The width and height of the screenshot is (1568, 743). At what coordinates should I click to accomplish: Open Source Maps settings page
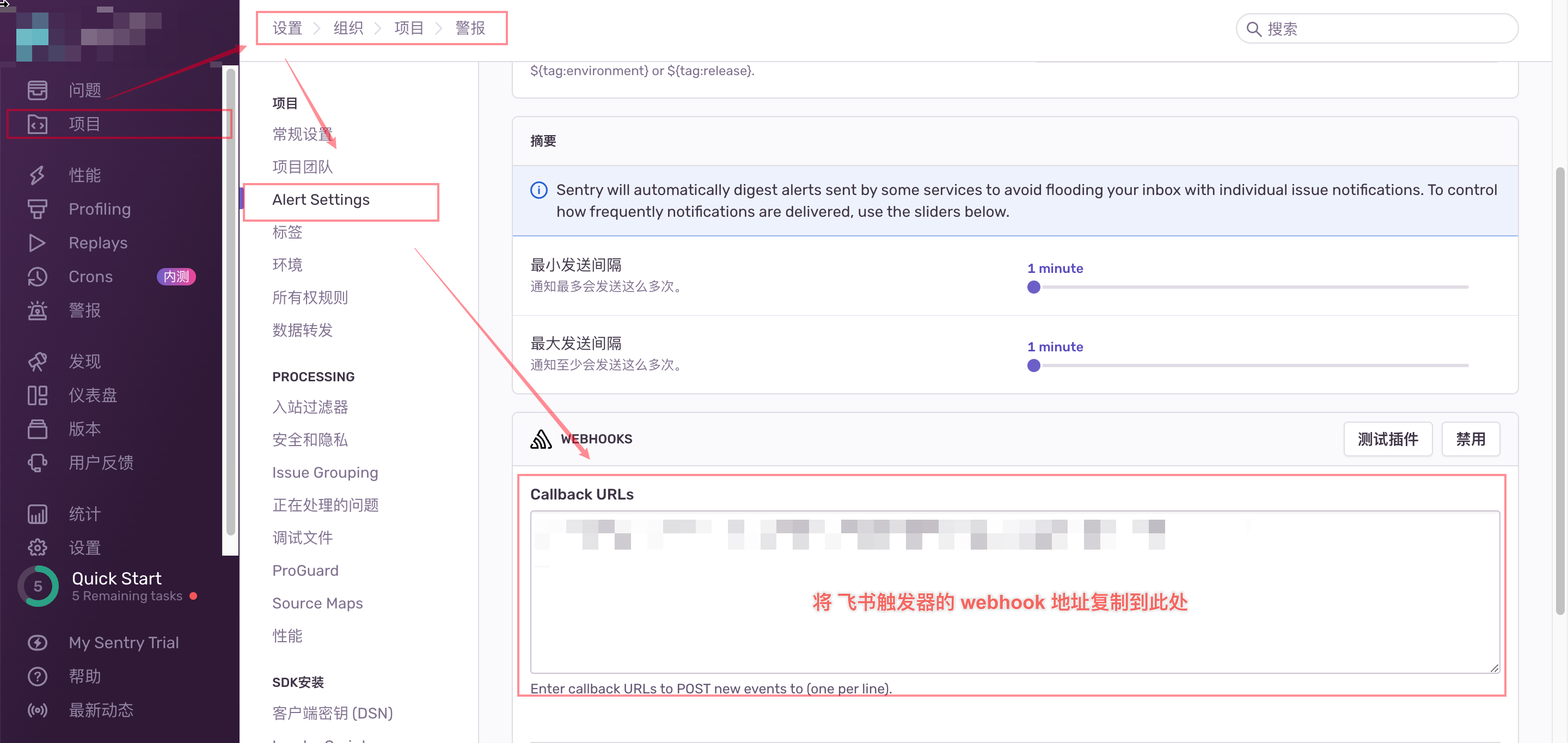point(317,603)
